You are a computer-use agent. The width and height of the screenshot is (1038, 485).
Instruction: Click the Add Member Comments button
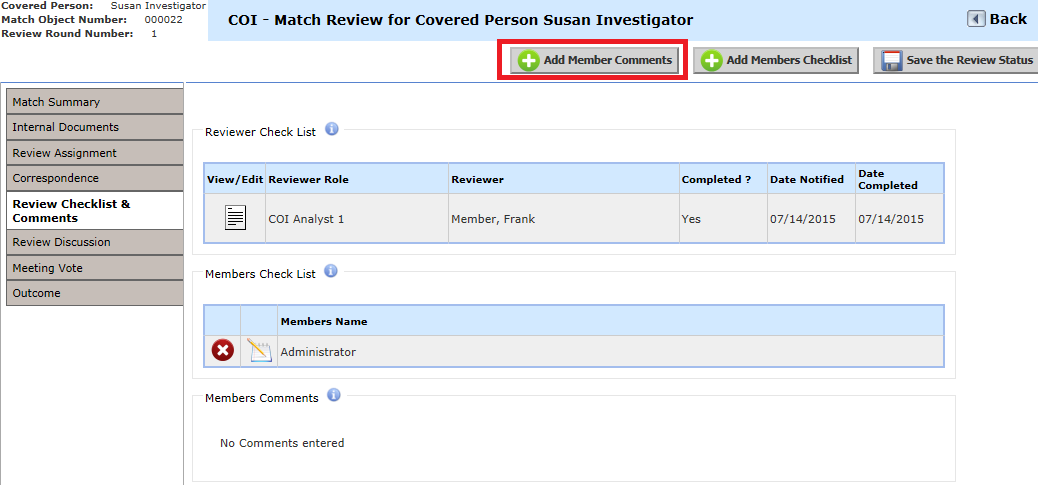pos(594,60)
